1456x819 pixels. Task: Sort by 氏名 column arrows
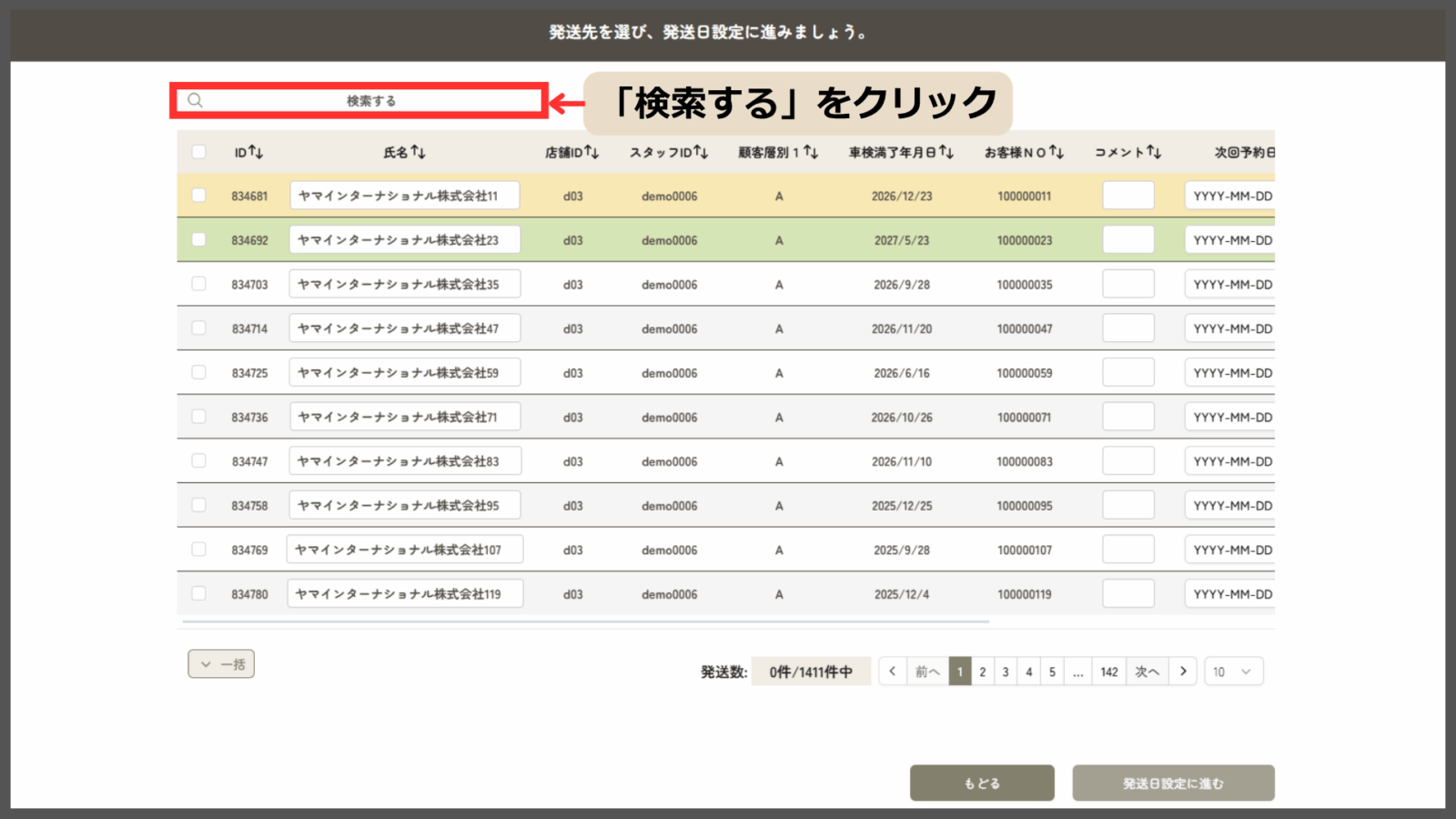(418, 152)
